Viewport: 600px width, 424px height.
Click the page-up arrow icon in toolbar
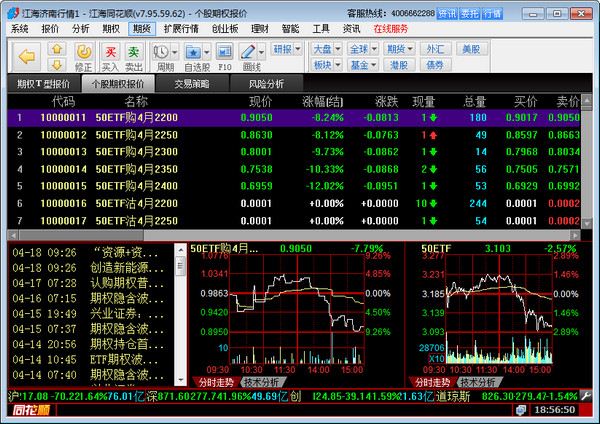click(x=59, y=47)
